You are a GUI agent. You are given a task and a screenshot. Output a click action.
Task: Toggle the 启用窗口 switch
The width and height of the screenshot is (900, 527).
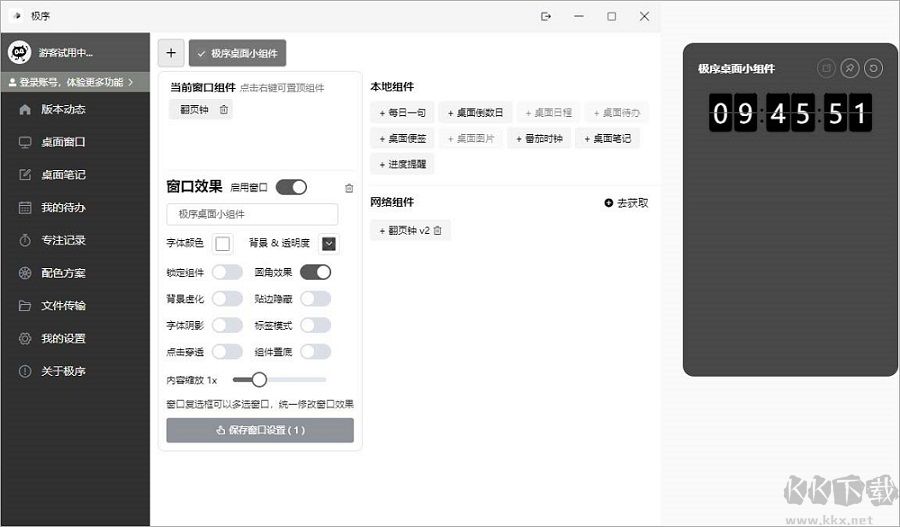(291, 187)
